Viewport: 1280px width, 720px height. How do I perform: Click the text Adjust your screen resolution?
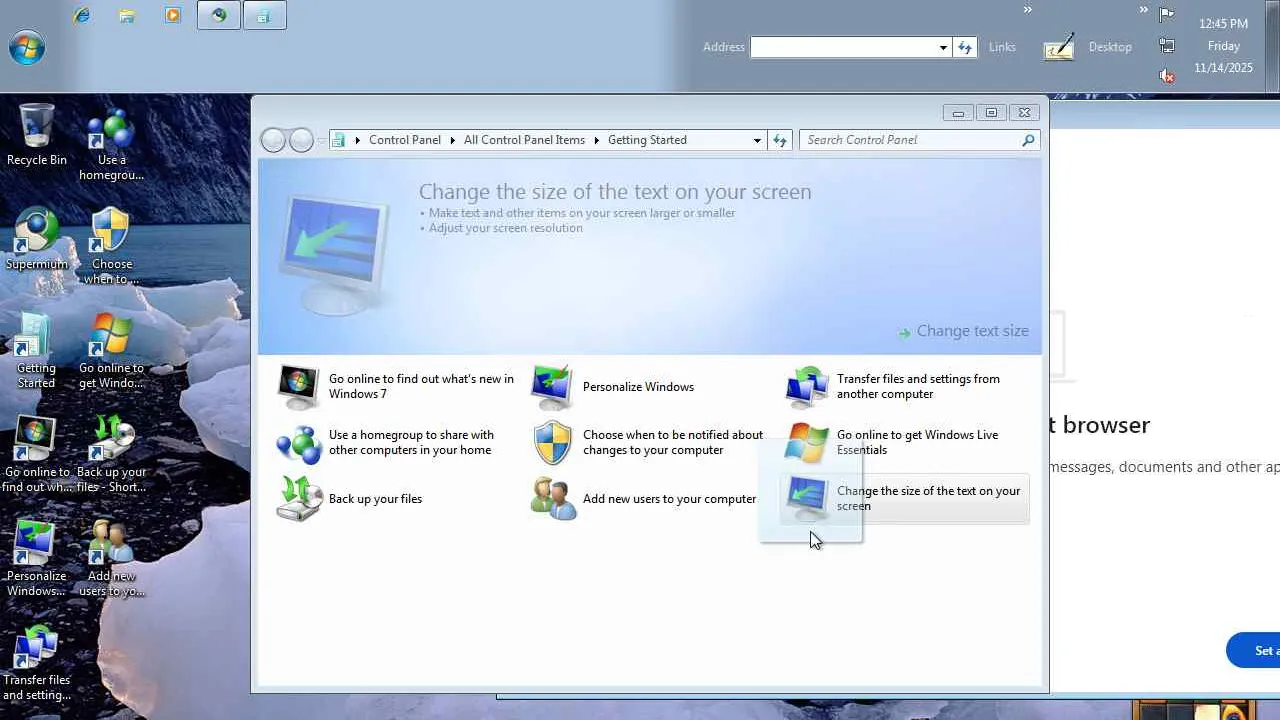506,228
